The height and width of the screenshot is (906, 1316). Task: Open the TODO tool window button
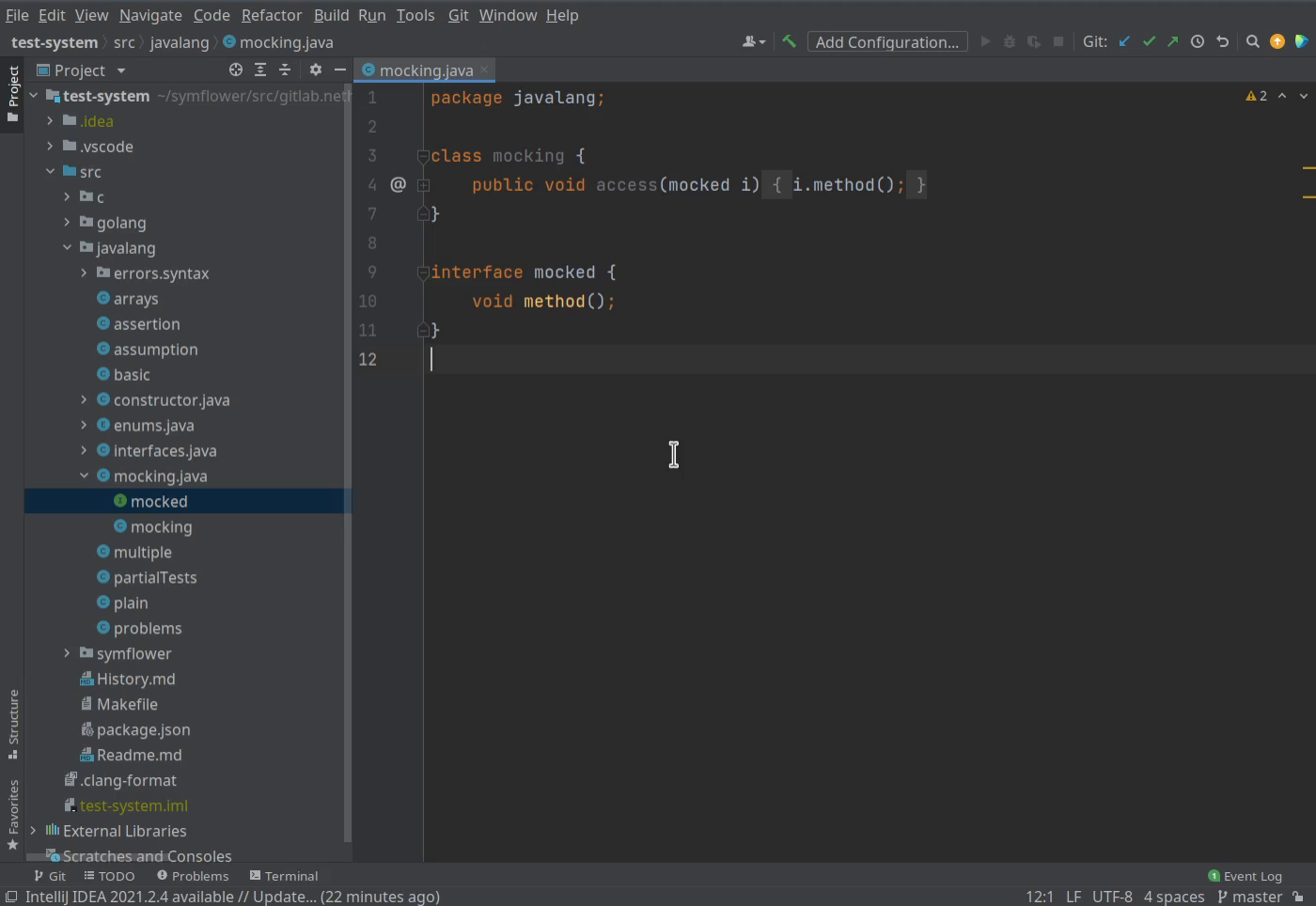[x=109, y=876]
